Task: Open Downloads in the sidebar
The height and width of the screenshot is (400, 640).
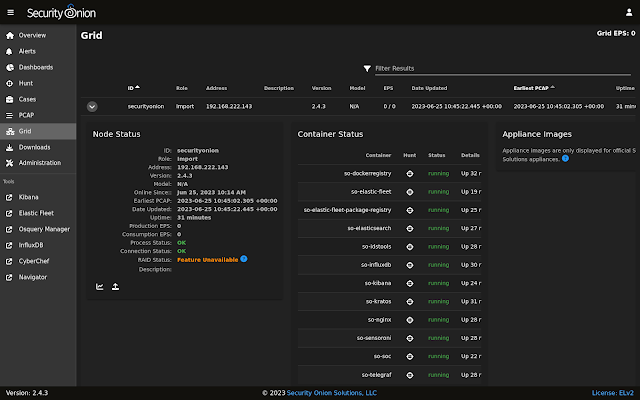Action: (x=38, y=147)
